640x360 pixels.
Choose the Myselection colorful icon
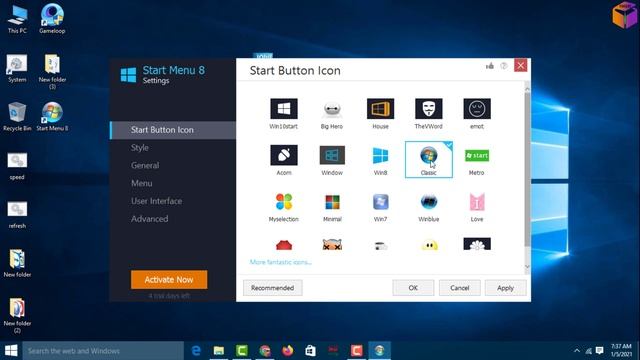284,207
